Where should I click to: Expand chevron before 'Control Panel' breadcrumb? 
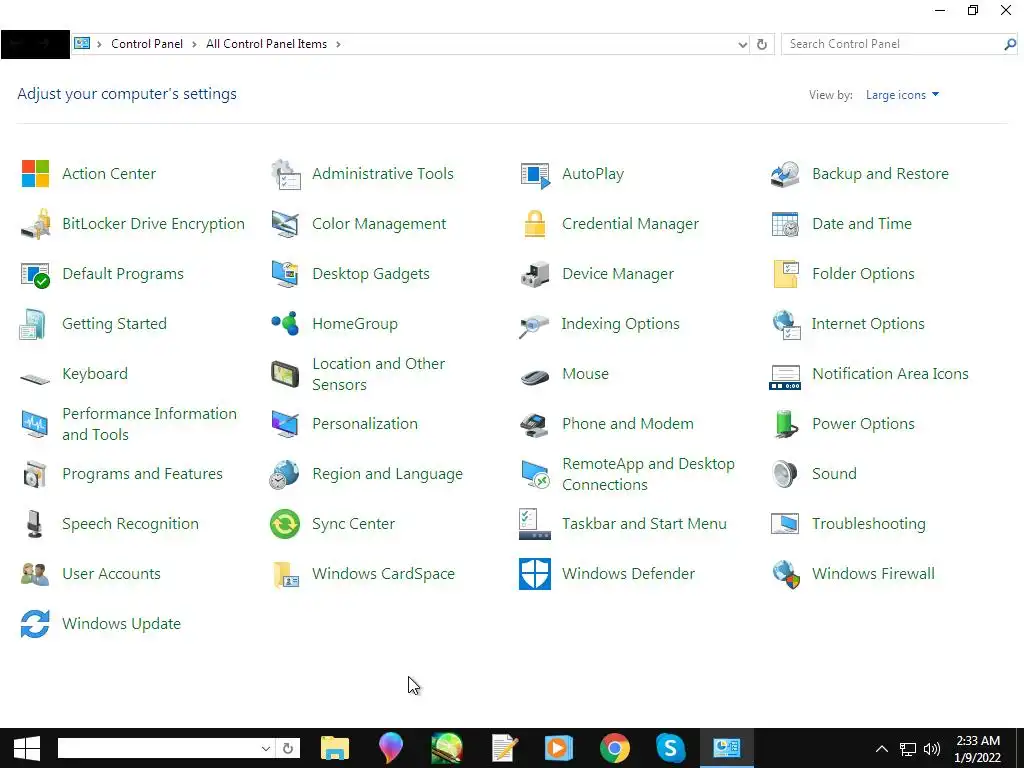[99, 44]
